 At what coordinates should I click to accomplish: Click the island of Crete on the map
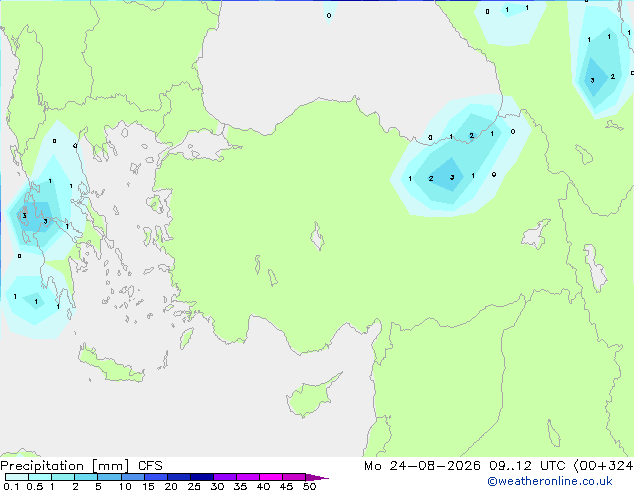pos(111,365)
